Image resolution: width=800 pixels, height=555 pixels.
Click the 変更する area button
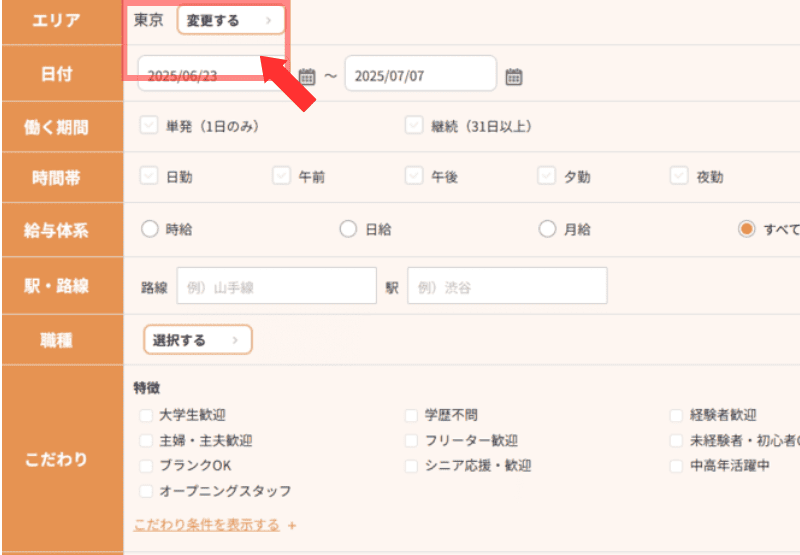tap(231, 20)
